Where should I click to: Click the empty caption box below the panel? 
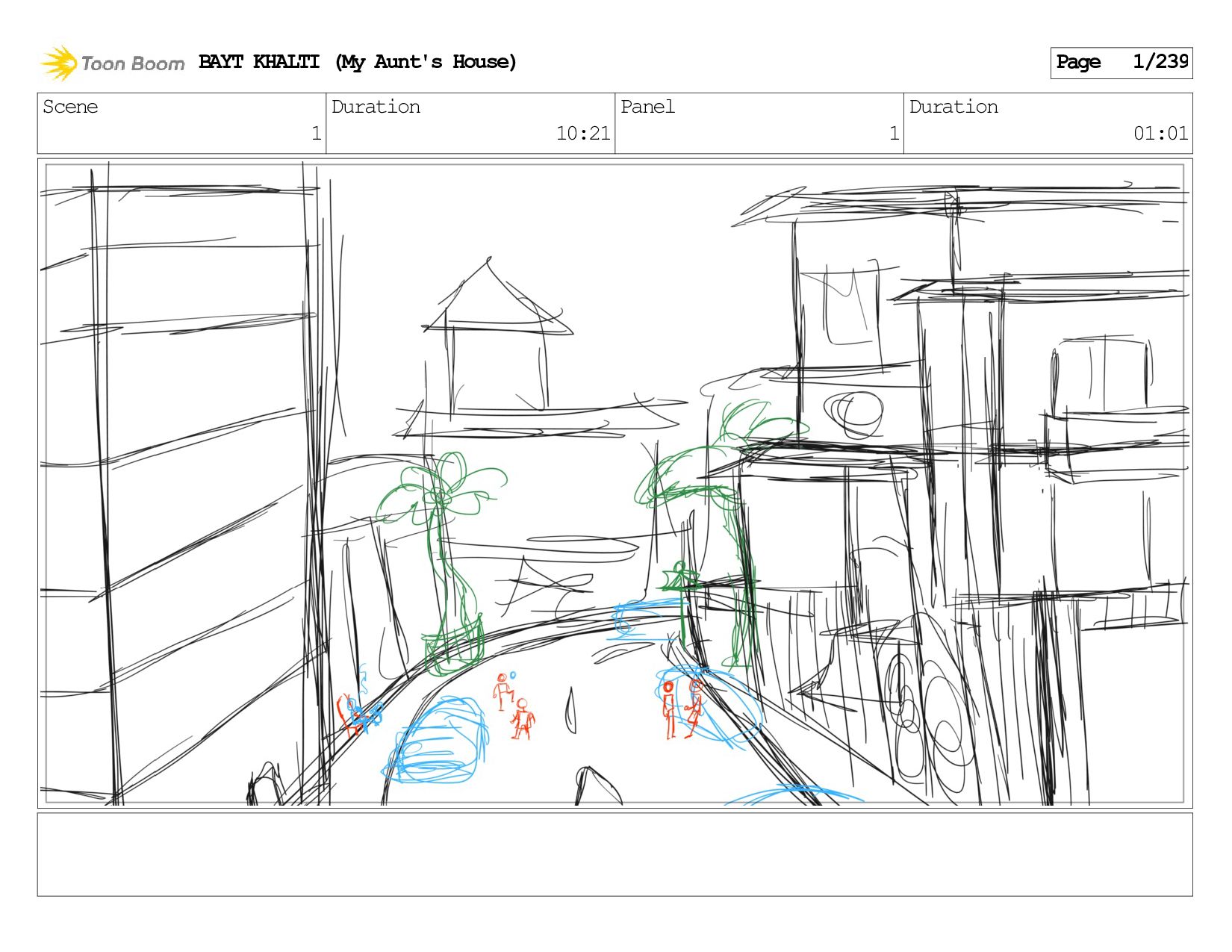coord(615,854)
